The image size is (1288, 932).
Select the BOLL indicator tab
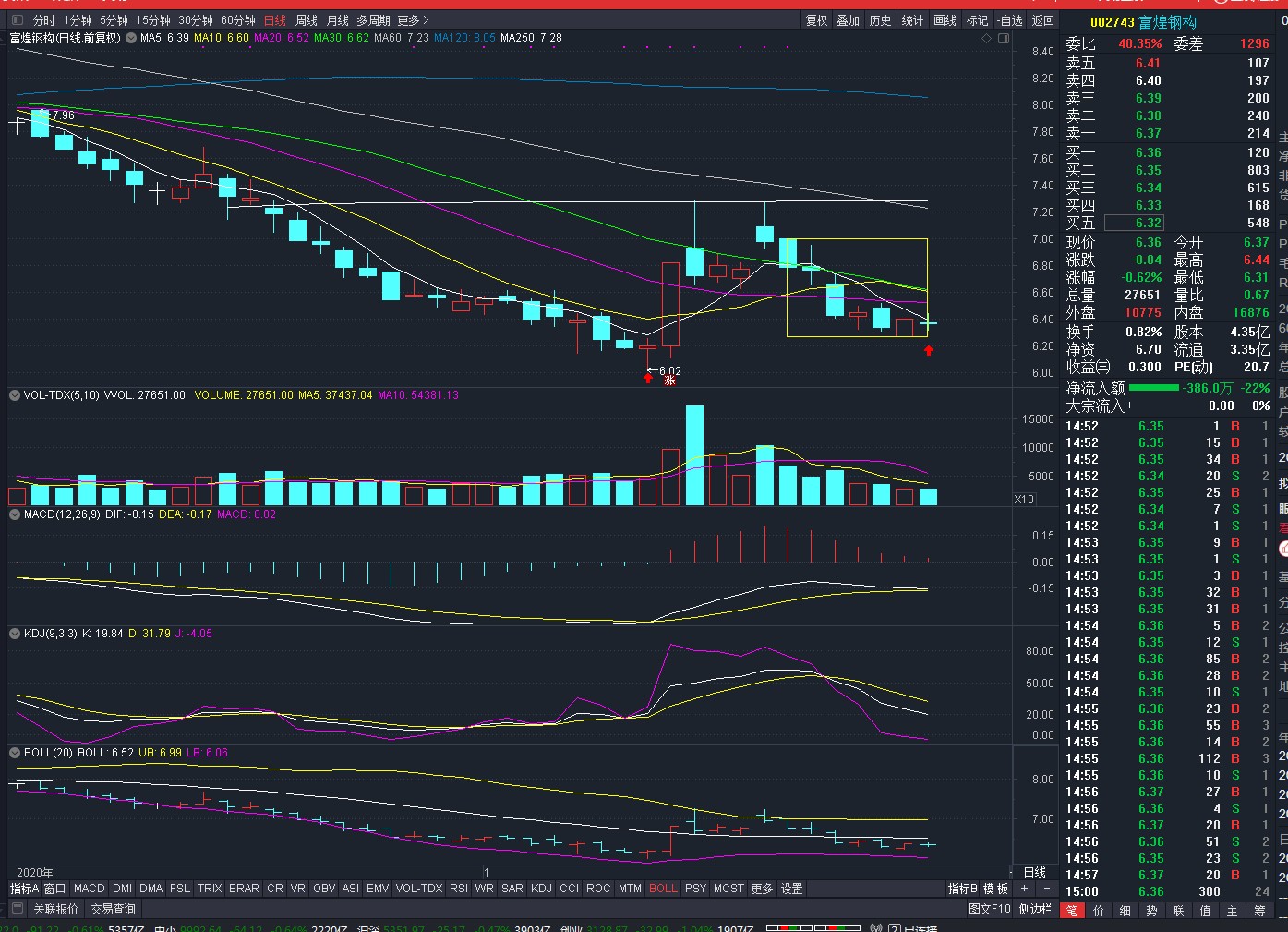663,889
